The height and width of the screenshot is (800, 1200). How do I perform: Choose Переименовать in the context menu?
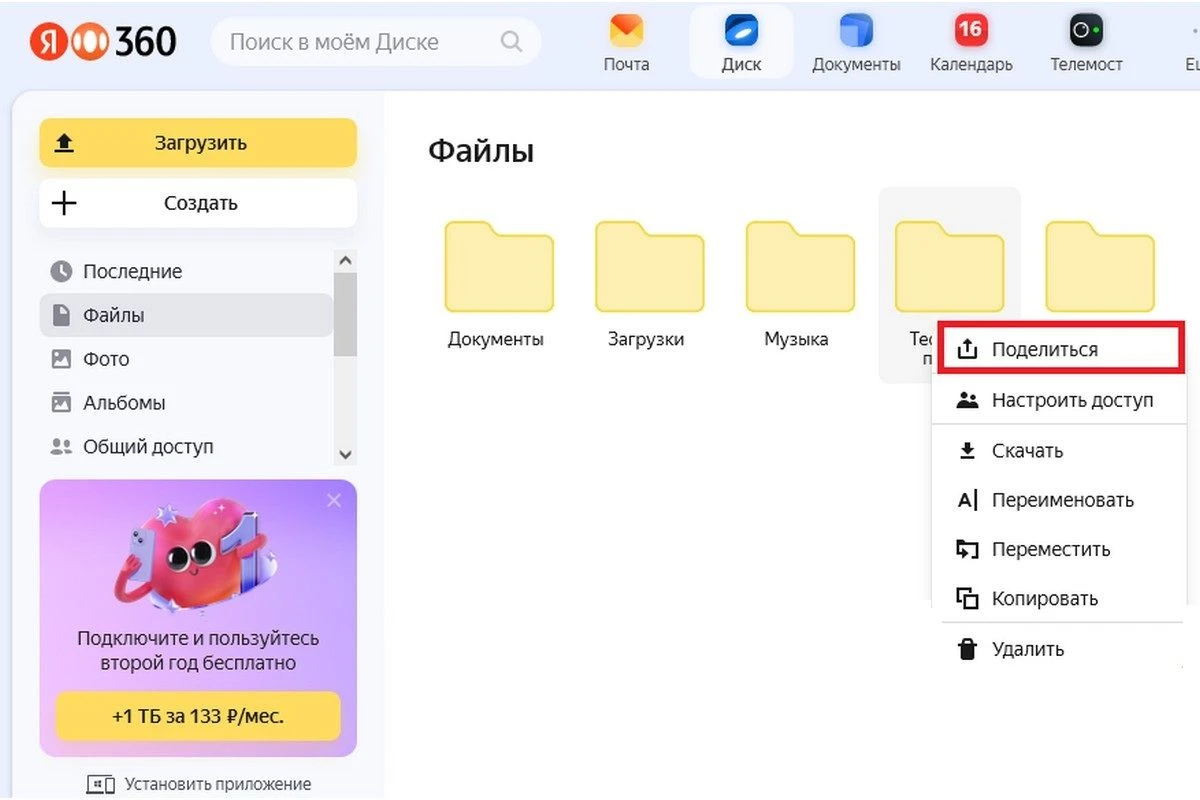coord(1059,500)
